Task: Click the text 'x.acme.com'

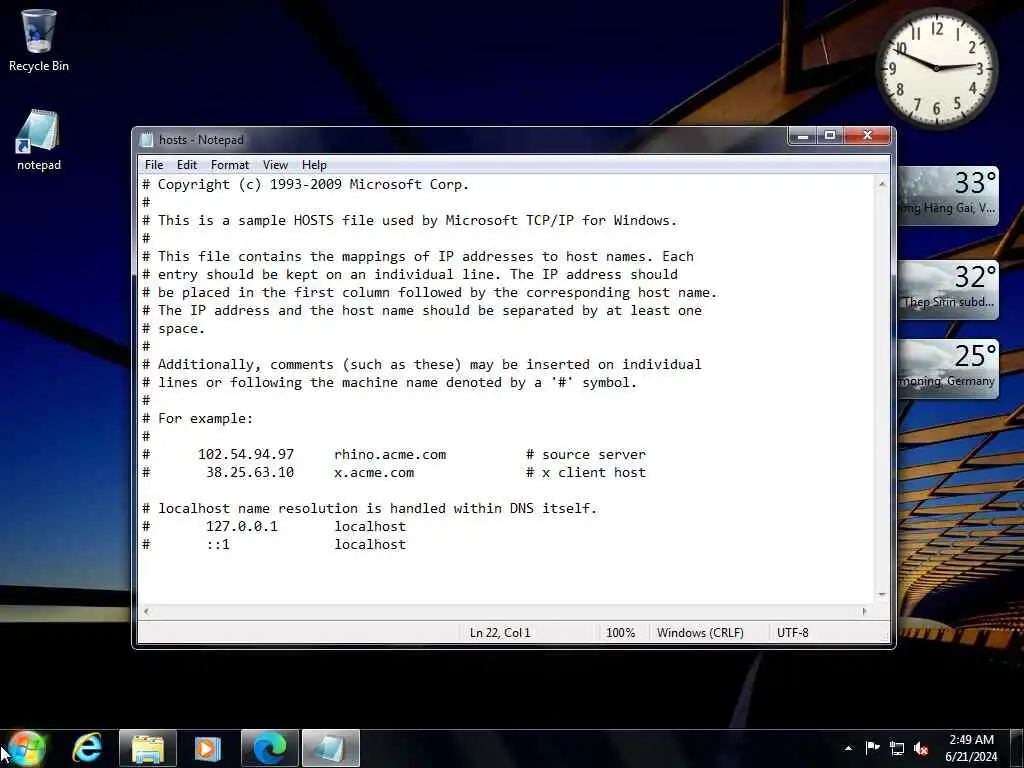Action: click(374, 473)
